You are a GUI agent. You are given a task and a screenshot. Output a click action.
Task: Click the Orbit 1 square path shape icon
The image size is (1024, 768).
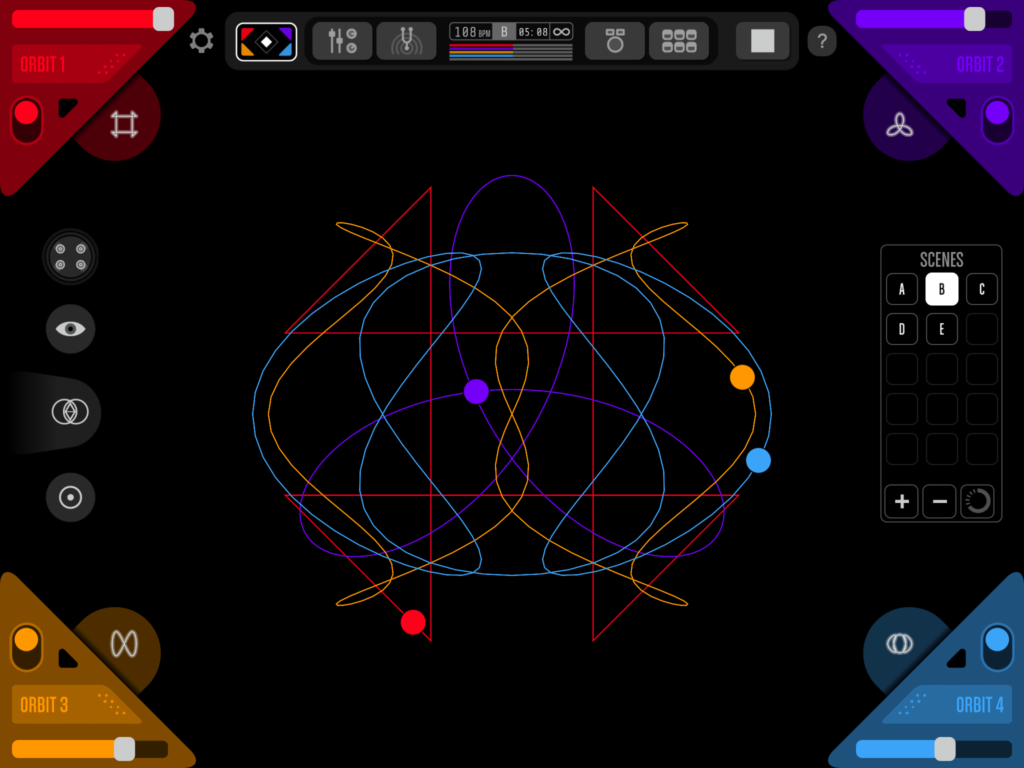(123, 125)
